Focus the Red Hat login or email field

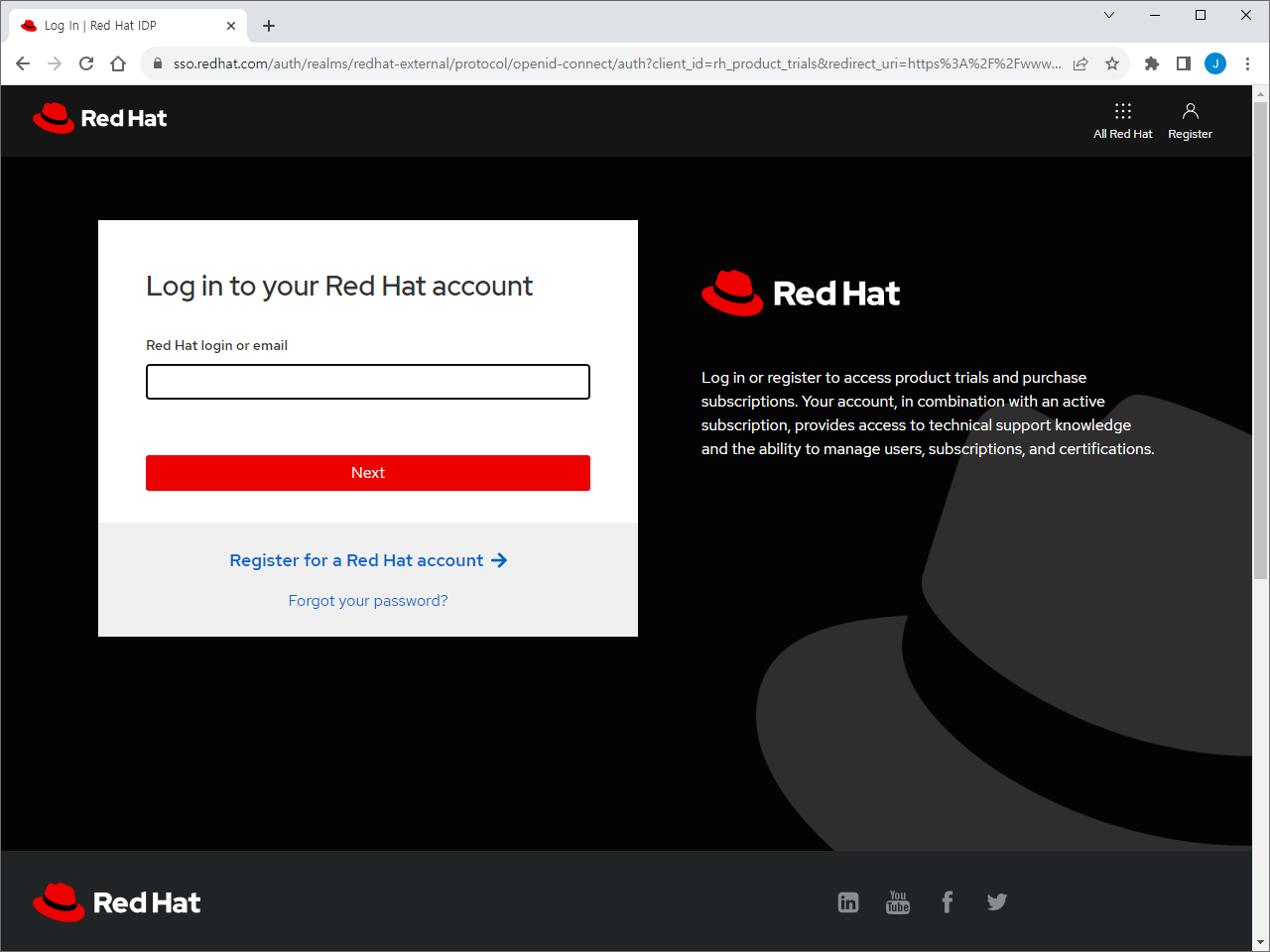coord(368,382)
